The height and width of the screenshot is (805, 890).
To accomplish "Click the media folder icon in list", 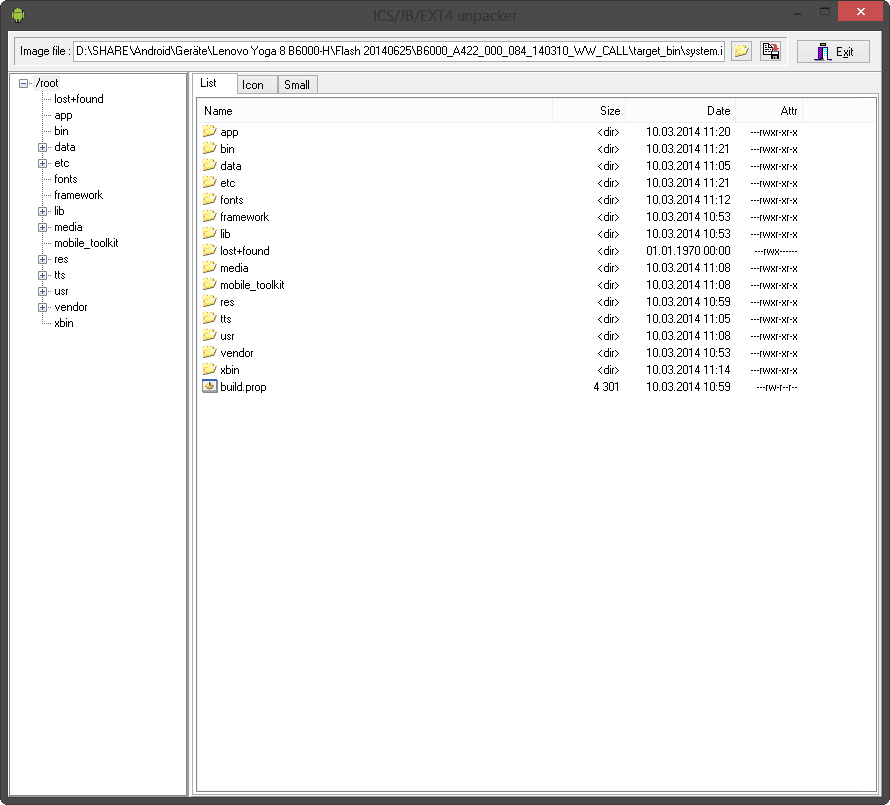I will tap(209, 267).
